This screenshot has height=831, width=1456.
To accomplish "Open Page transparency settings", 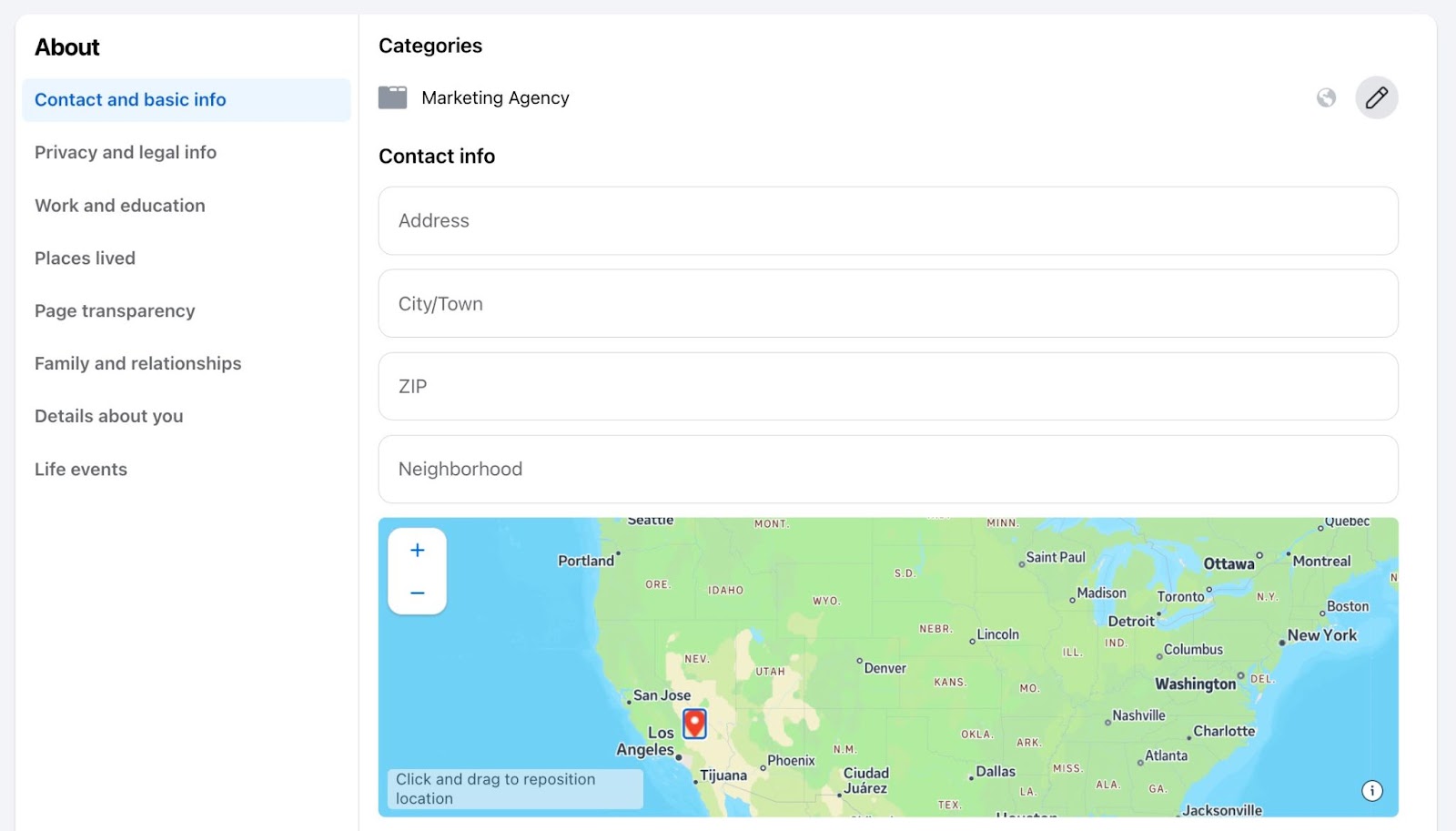I will tap(114, 310).
